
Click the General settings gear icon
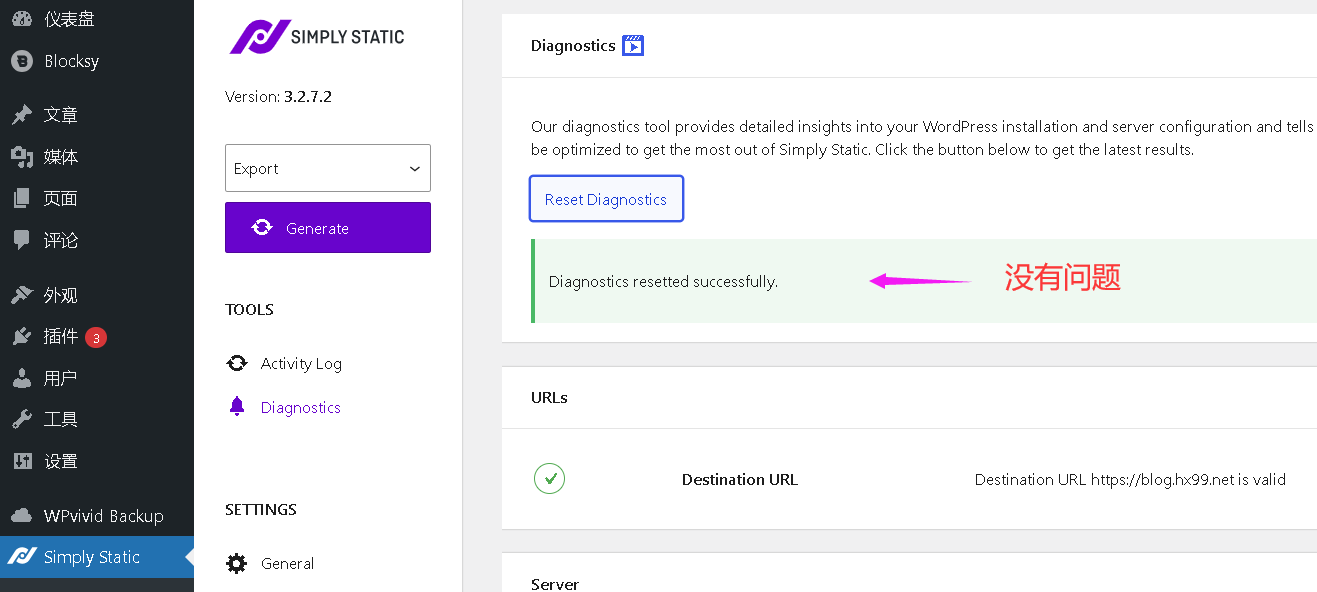[237, 563]
